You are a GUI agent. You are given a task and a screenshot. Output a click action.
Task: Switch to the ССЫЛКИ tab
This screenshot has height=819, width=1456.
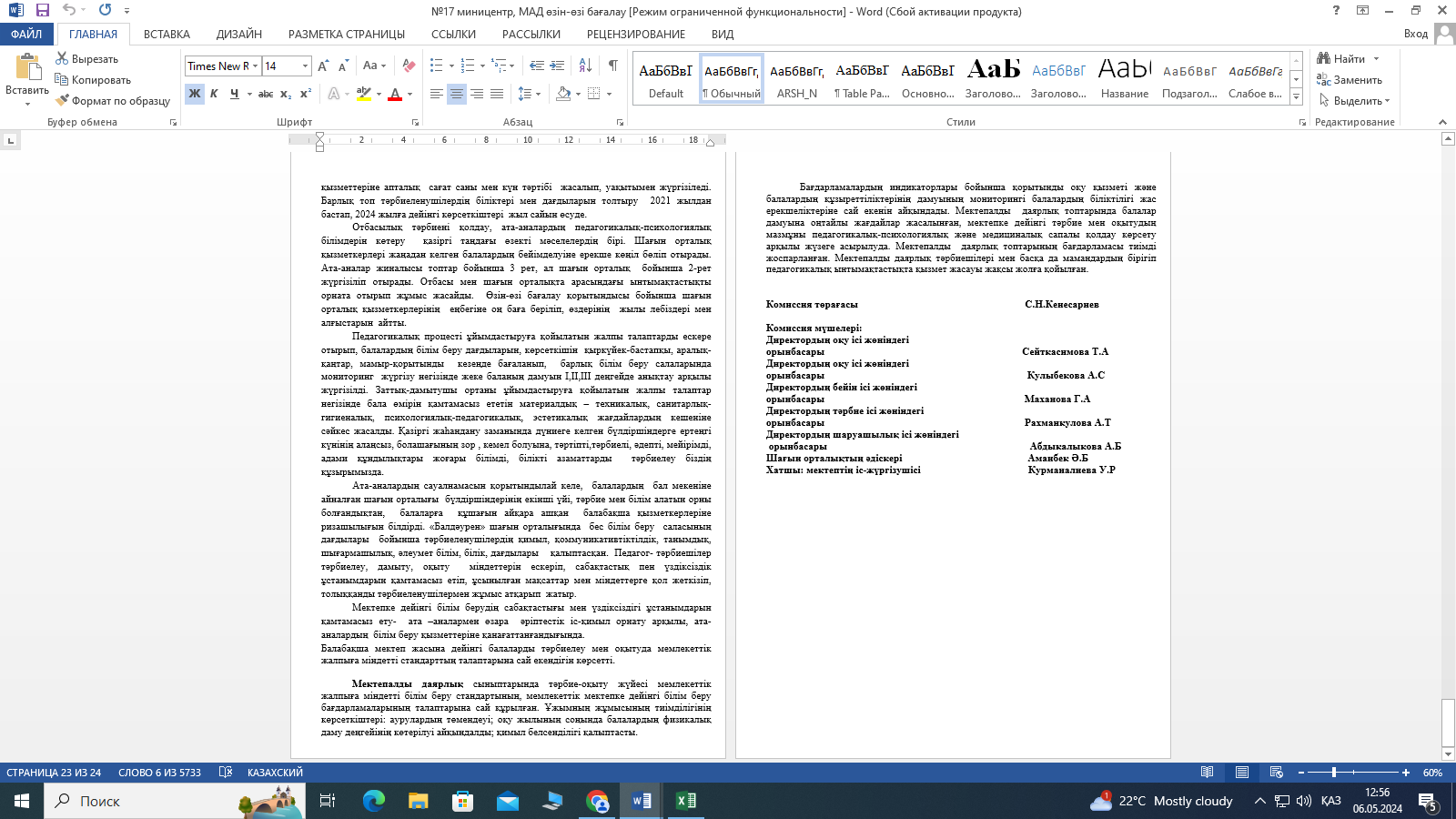pyautogui.click(x=453, y=34)
